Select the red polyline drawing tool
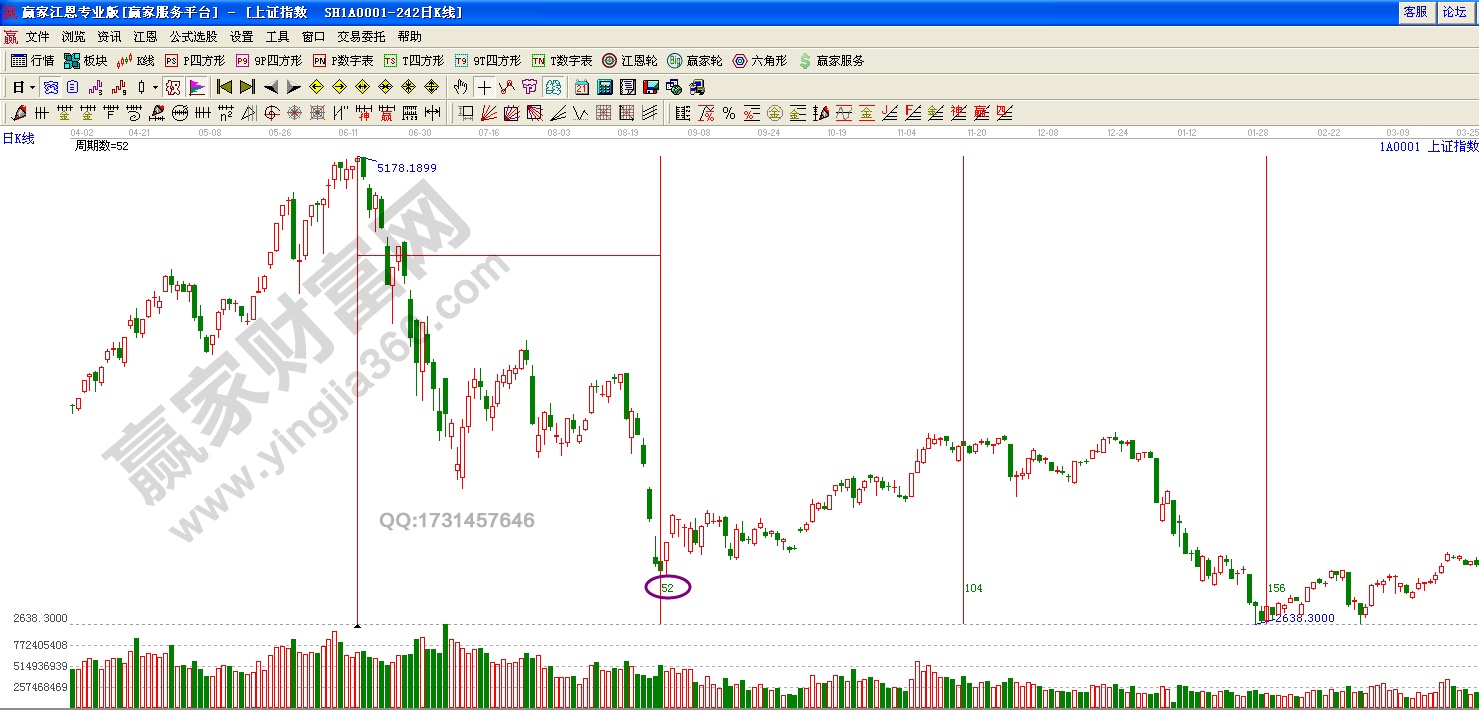1479x713 pixels. click(x=507, y=87)
